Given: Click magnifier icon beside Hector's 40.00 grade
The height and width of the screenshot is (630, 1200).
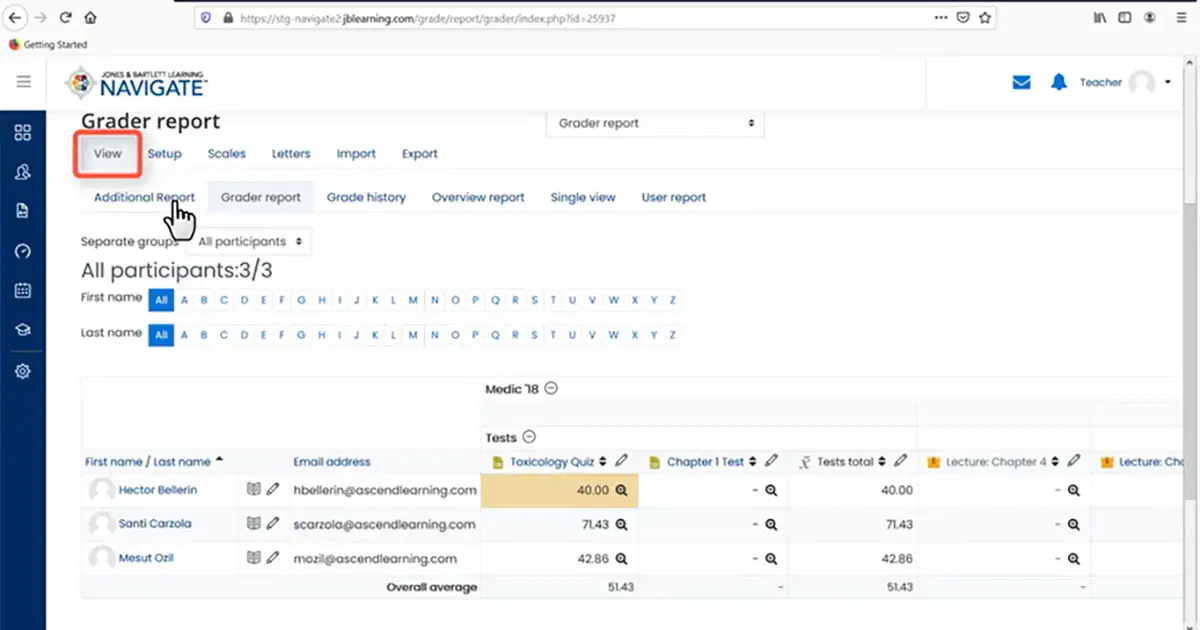Looking at the screenshot, I should click(621, 491).
